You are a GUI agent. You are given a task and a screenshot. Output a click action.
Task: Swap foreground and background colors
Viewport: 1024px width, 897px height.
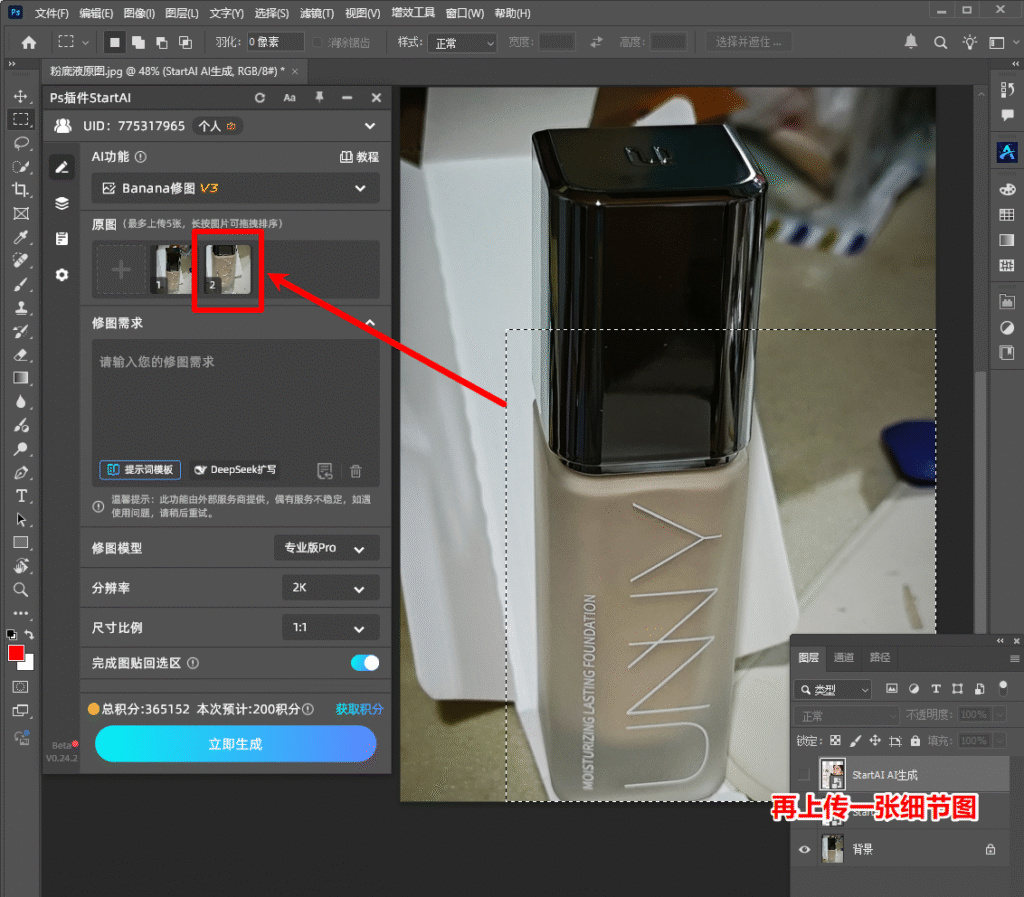click(29, 634)
